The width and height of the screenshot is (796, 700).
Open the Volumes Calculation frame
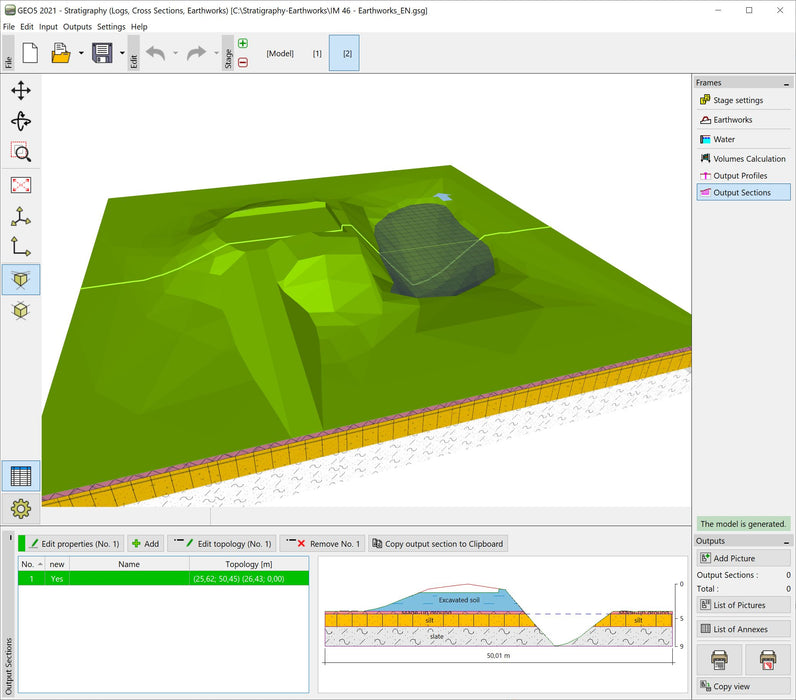pyautogui.click(x=742, y=158)
